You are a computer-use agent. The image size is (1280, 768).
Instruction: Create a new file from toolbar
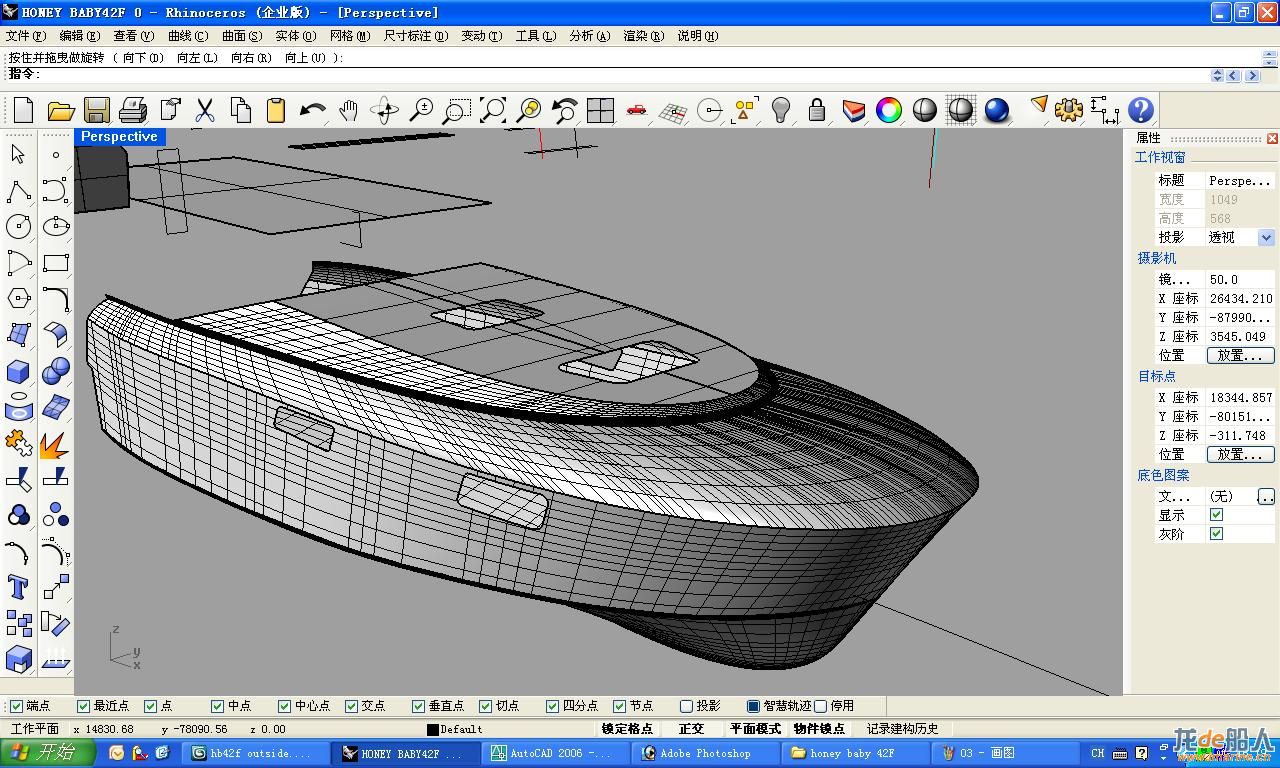click(x=22, y=110)
